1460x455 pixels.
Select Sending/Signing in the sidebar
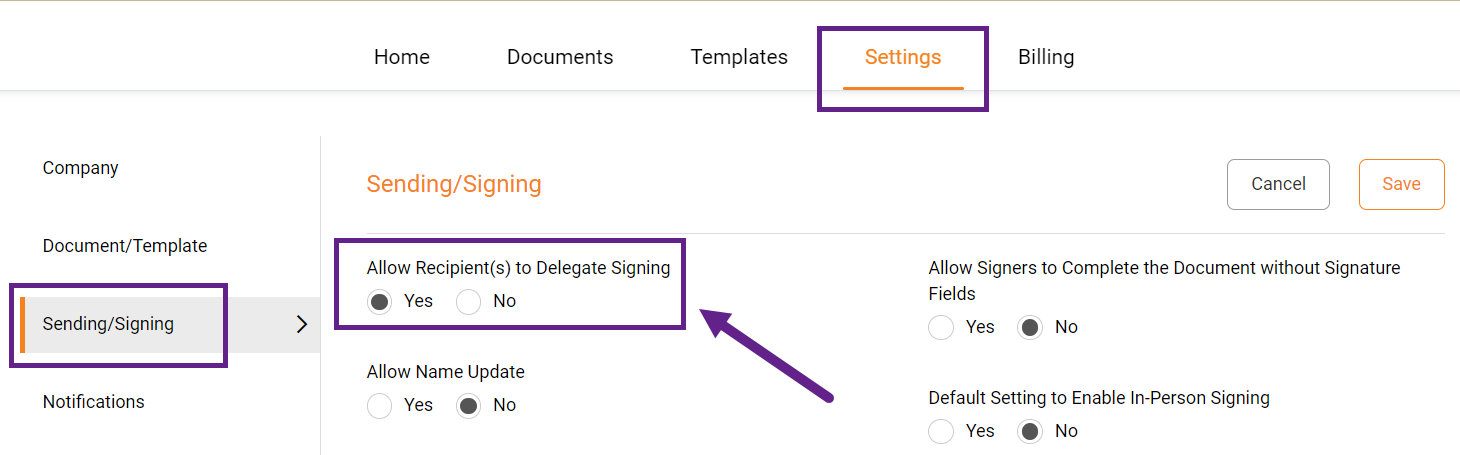click(x=108, y=324)
